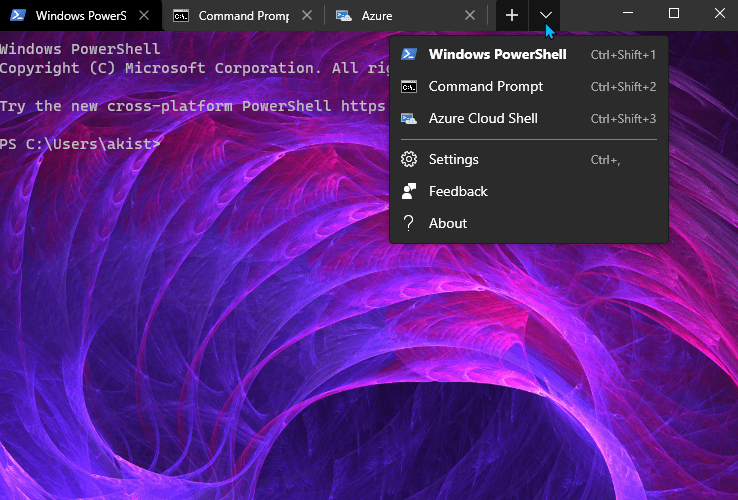The image size is (738, 500).
Task: Click the 'Windows PowerShell' header line in terminal
Action: pos(80,49)
